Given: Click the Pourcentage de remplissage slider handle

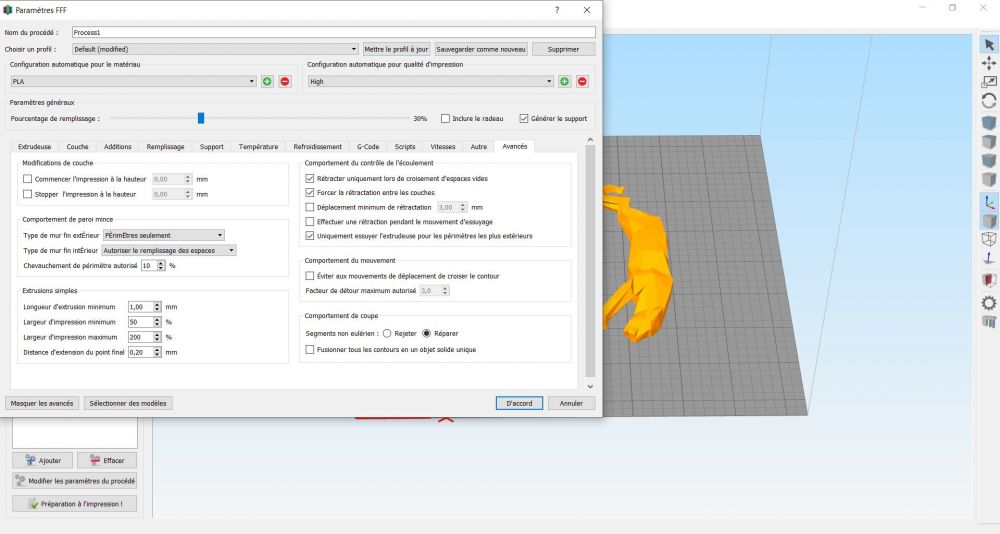Looking at the screenshot, I should [201, 118].
